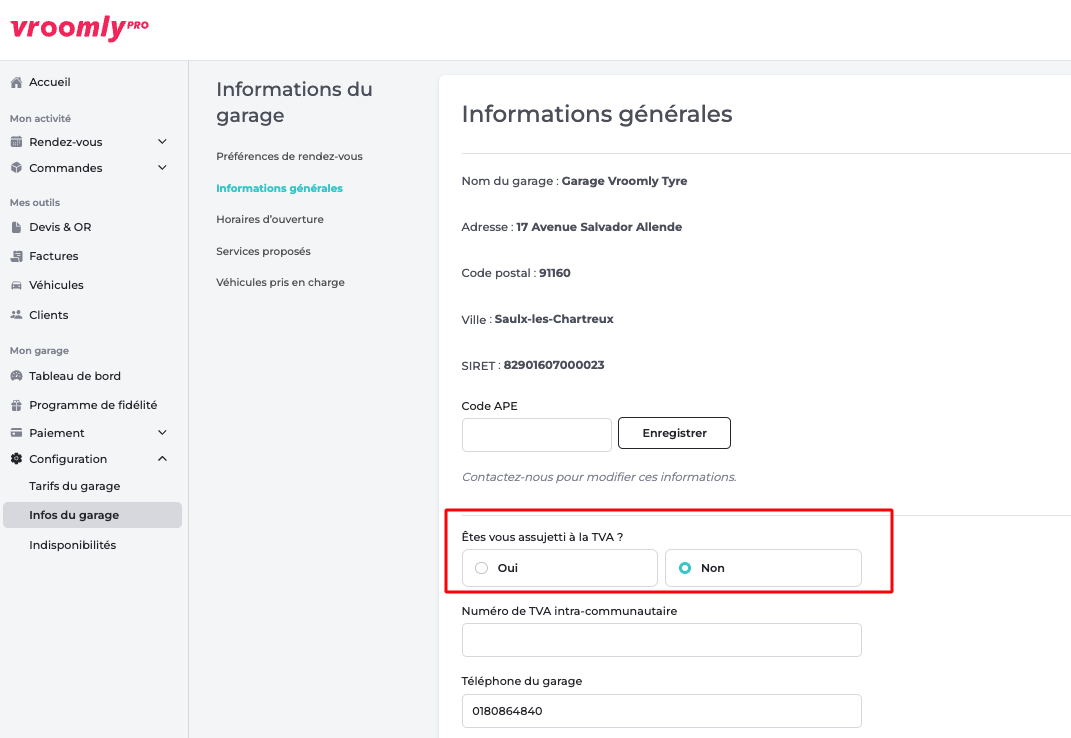
Task: Select Oui for TVA liability
Action: click(482, 568)
